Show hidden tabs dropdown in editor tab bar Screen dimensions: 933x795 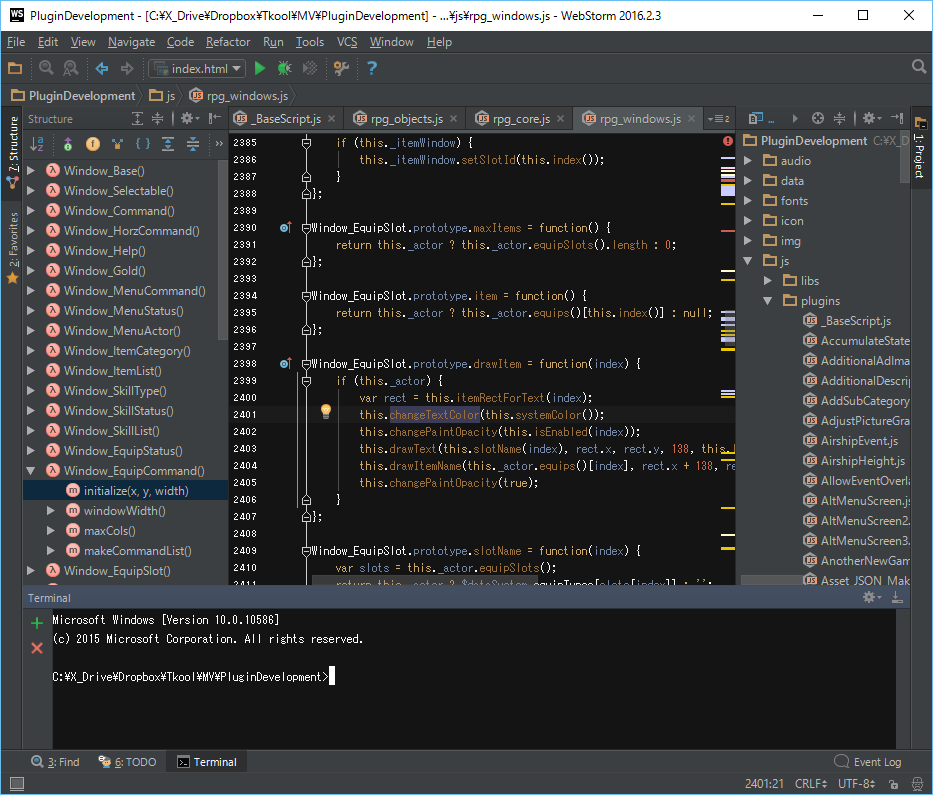coord(719,118)
